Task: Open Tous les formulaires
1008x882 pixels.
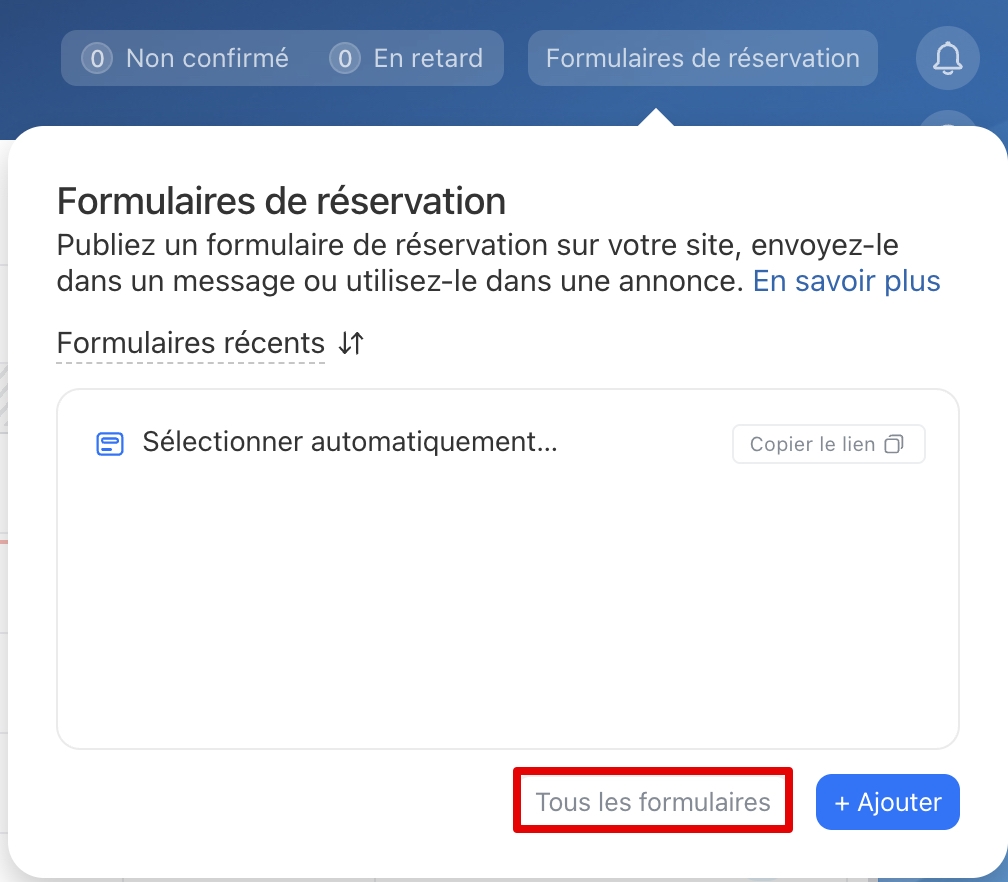Action: click(653, 801)
